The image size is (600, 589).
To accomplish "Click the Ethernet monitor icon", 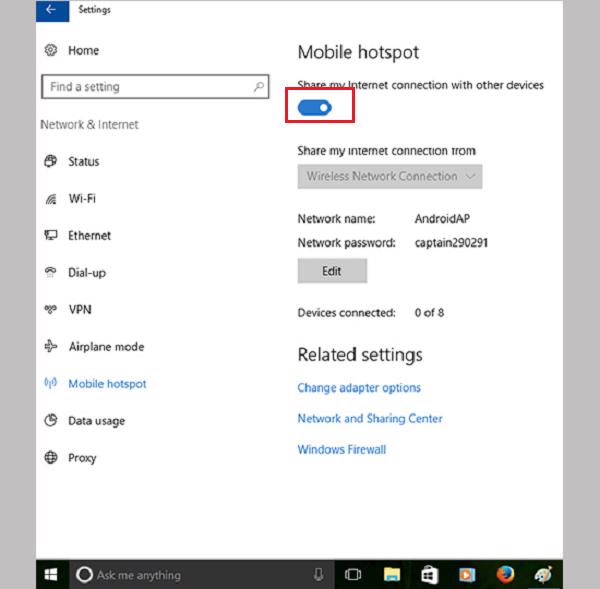I will tap(50, 236).
